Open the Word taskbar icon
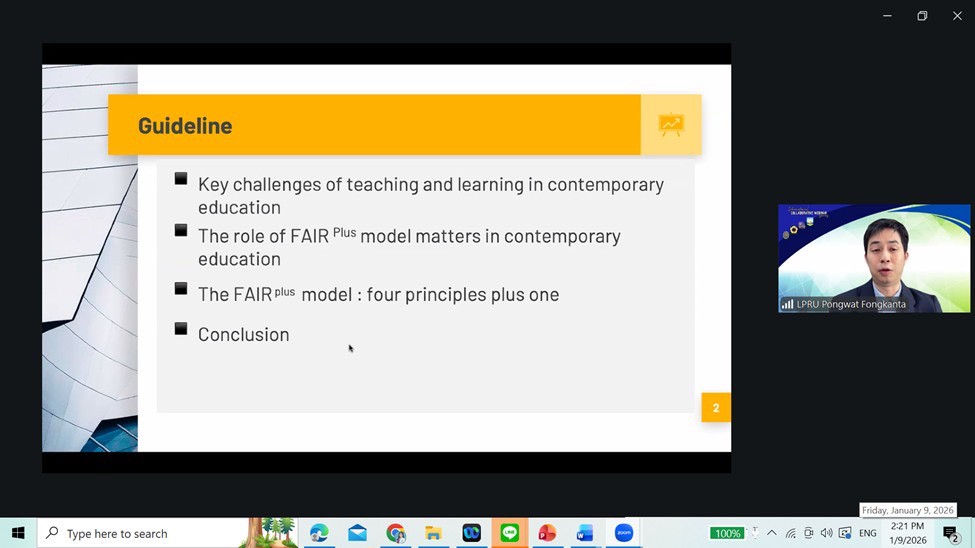This screenshot has height=548, width=975. pos(585,533)
